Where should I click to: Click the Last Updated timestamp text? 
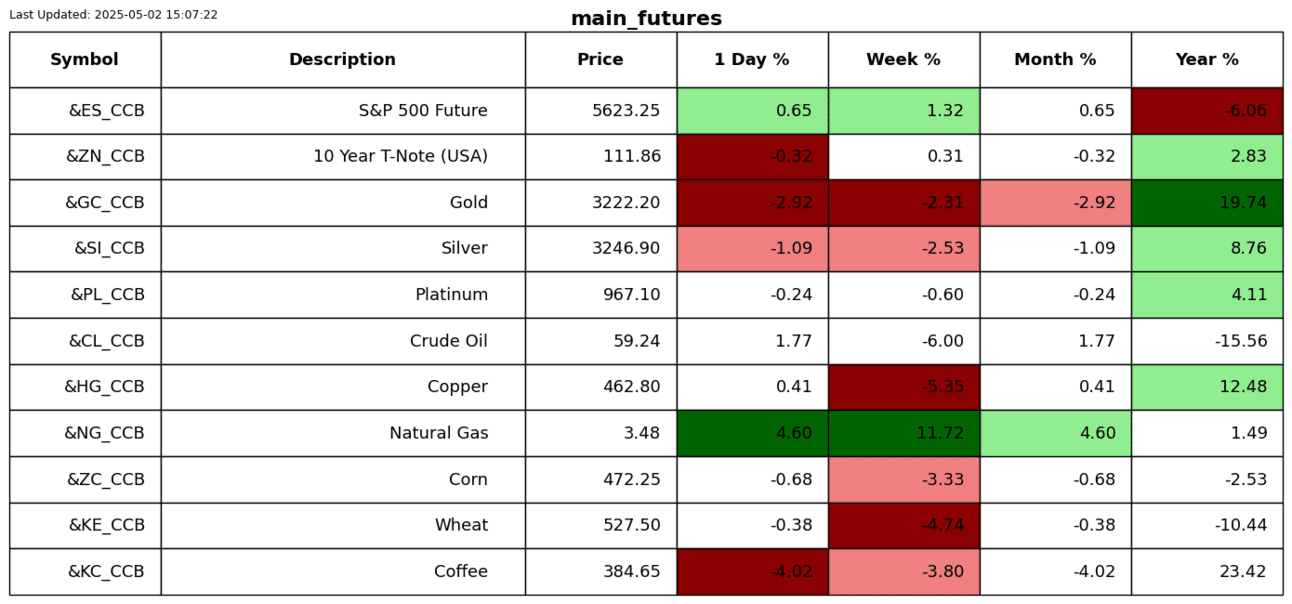click(x=113, y=15)
